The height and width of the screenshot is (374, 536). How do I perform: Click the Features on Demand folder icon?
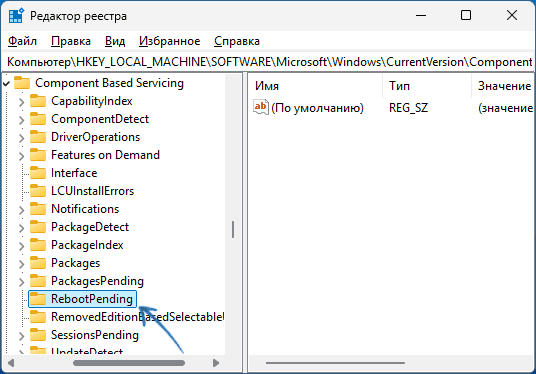pos(38,155)
